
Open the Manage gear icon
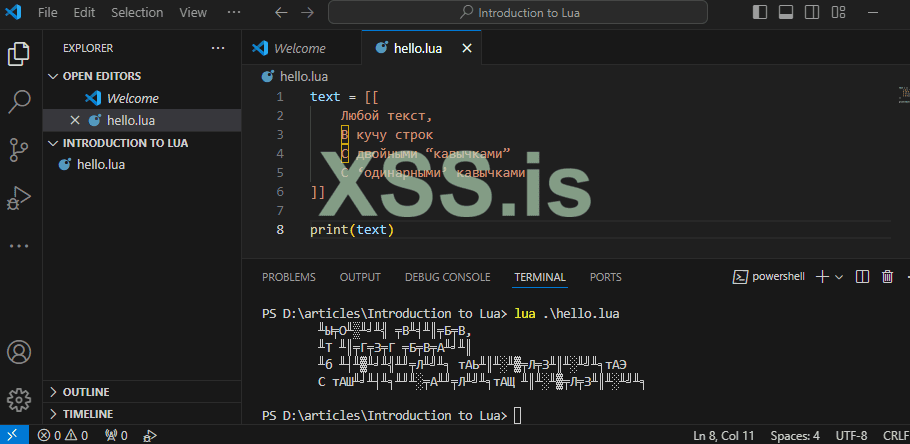click(x=19, y=400)
